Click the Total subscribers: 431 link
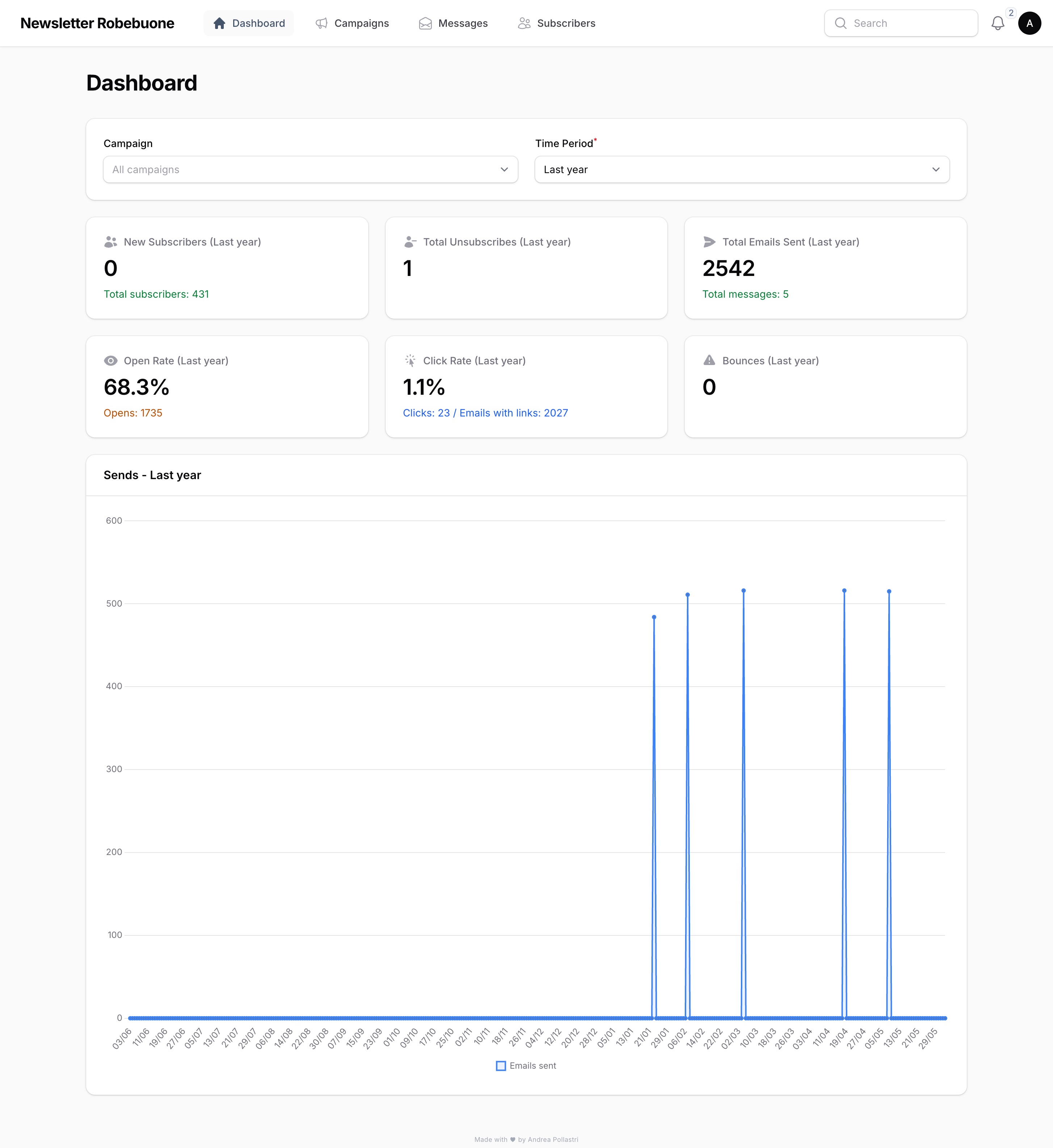 click(x=156, y=294)
